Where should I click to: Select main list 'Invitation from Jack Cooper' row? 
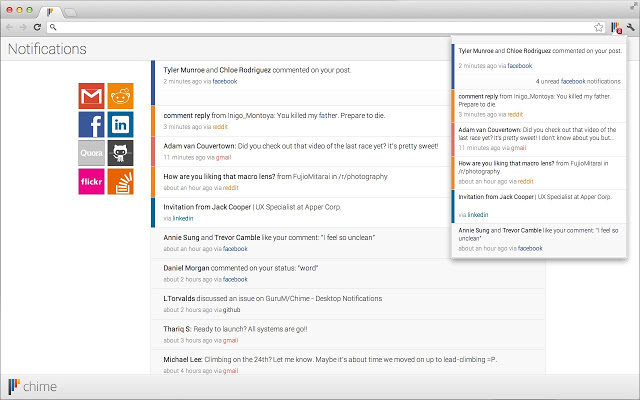click(x=301, y=212)
